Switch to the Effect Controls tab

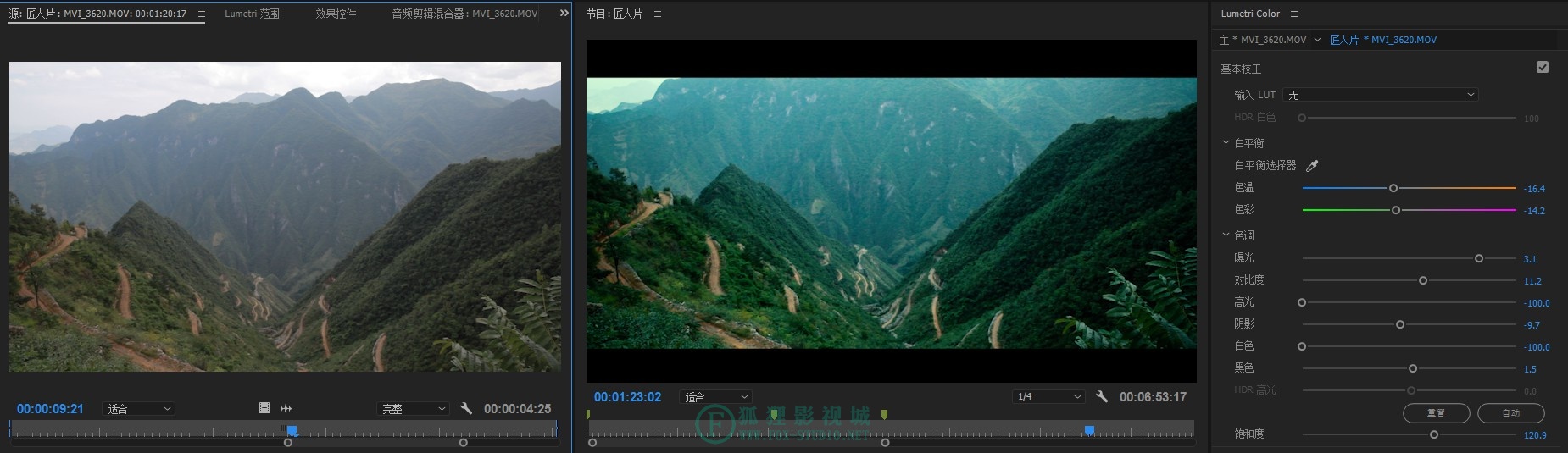point(336,14)
